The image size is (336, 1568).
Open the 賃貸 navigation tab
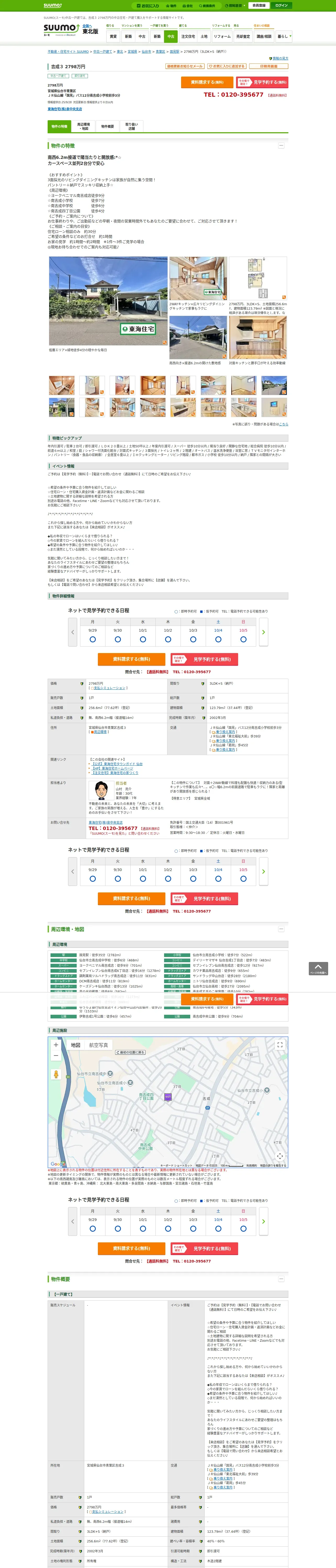pos(113,37)
